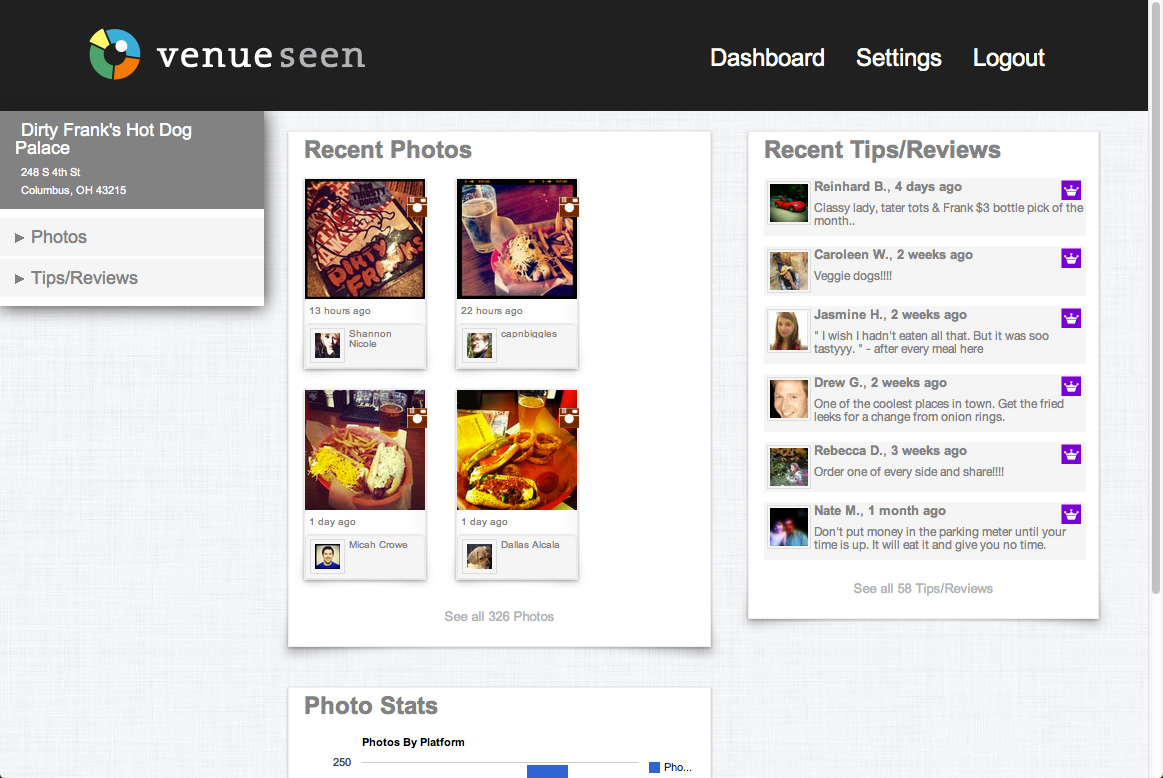Expand the Photos sidebar section

tap(58, 237)
